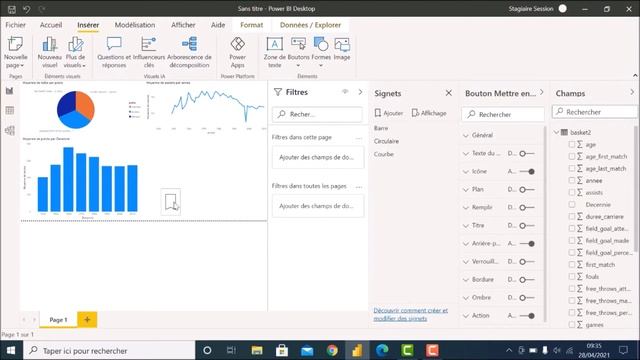Viewport: 640px width, 360px height.
Task: Add a Power Apps visual
Action: coord(238,52)
